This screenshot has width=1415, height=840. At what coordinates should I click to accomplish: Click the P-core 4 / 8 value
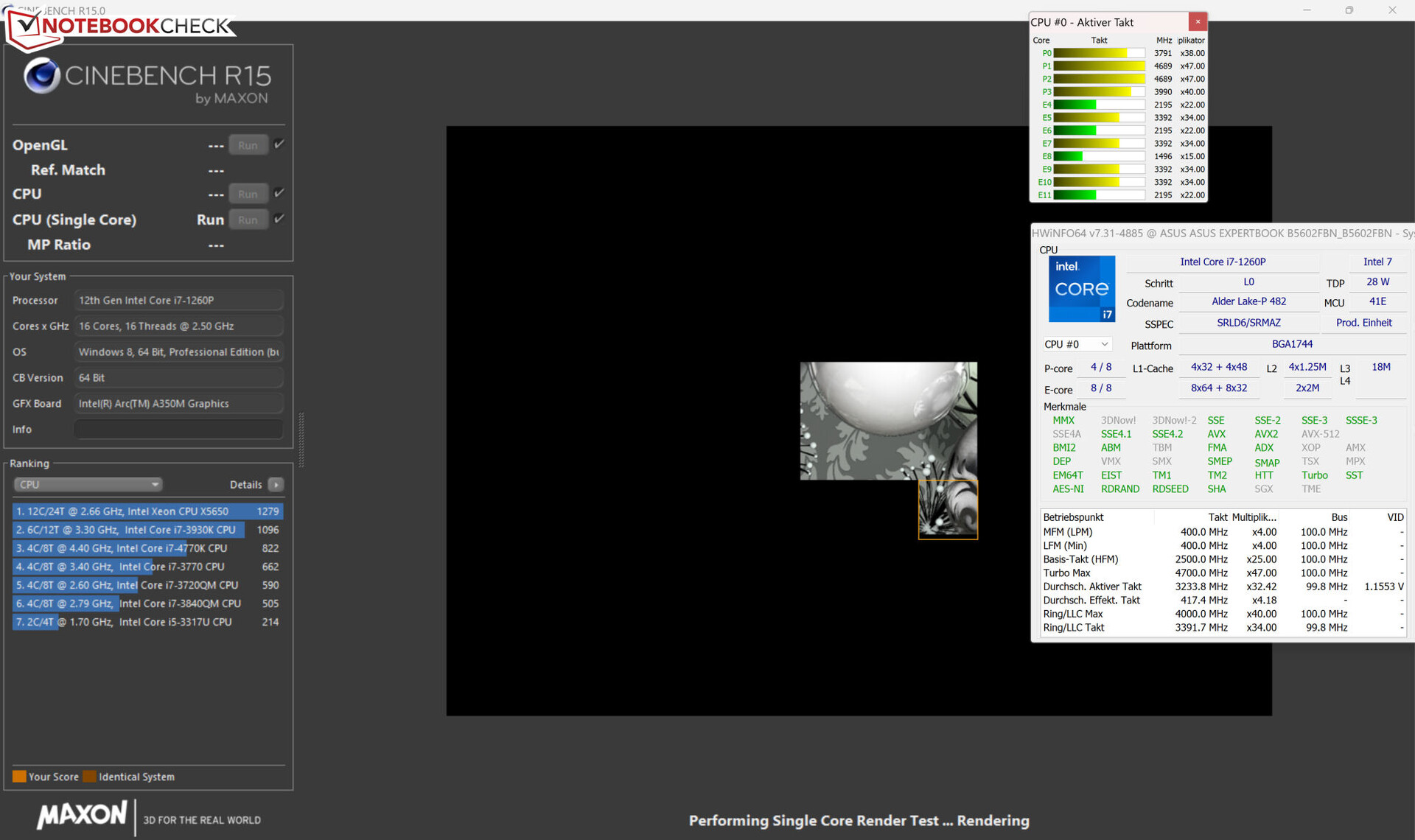pyautogui.click(x=1101, y=367)
